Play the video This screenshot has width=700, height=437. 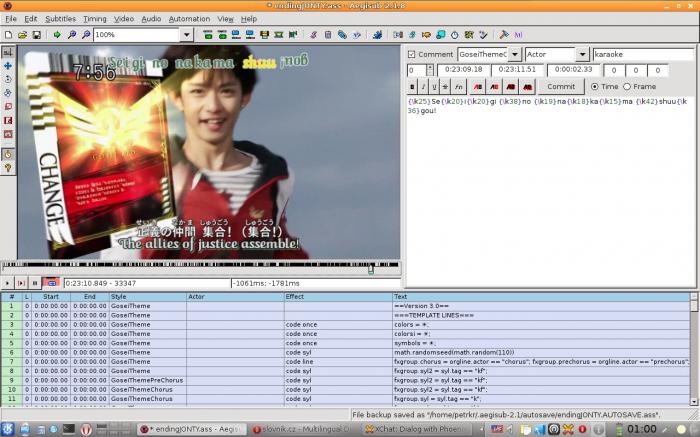click(x=8, y=283)
